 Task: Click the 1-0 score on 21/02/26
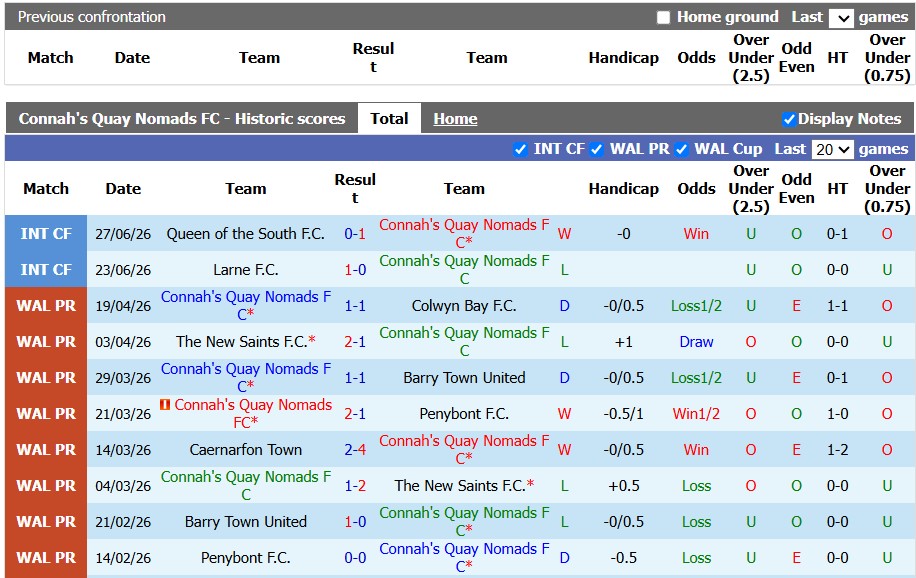click(355, 522)
